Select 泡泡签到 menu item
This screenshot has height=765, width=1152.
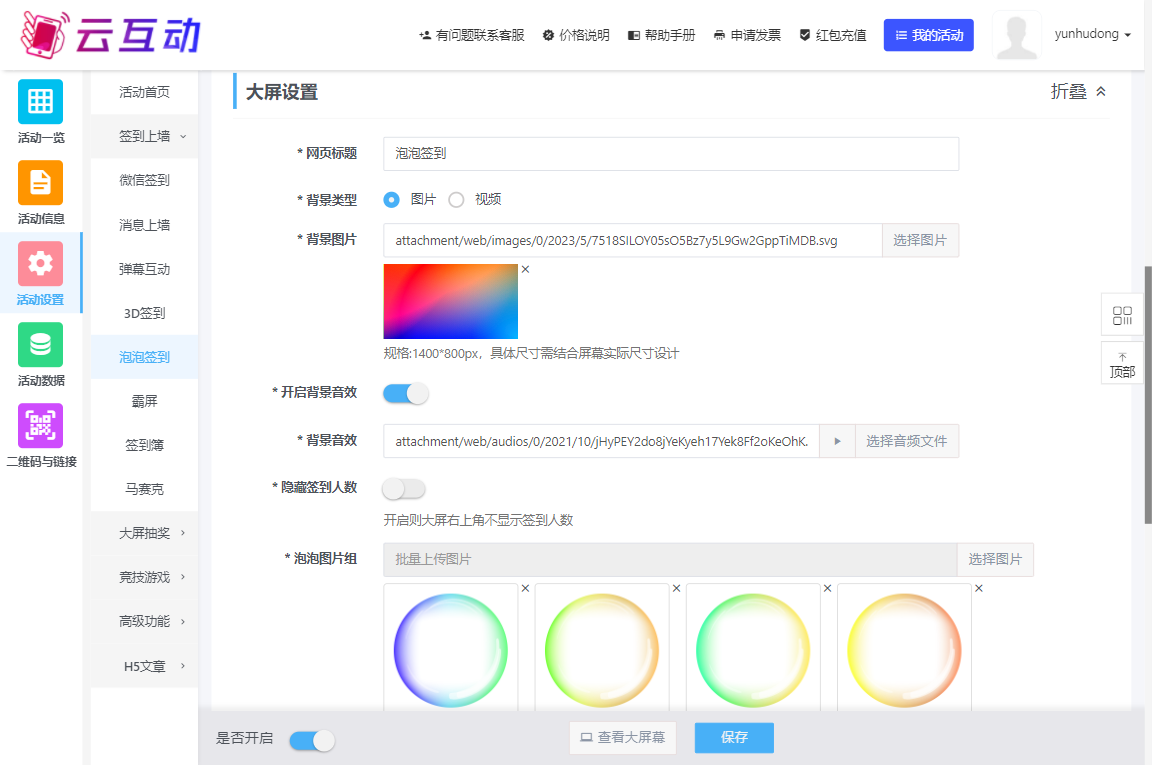145,357
